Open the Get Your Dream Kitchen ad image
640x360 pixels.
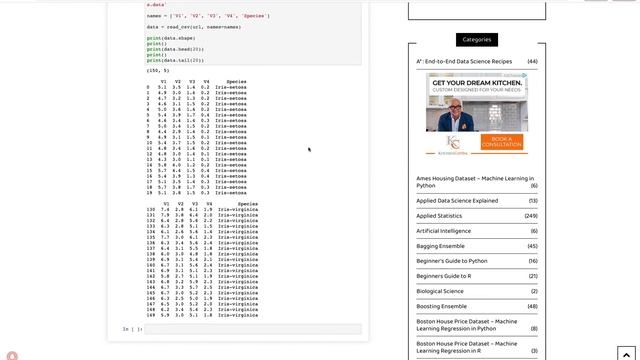(x=477, y=102)
